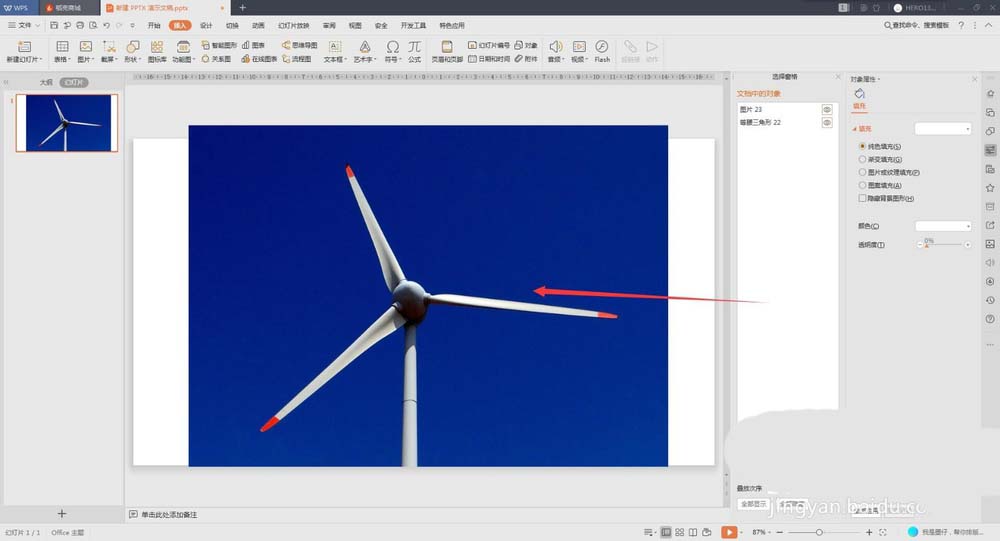Open the 填充 fill preset dropdown
This screenshot has height=541, width=1000.
[943, 129]
